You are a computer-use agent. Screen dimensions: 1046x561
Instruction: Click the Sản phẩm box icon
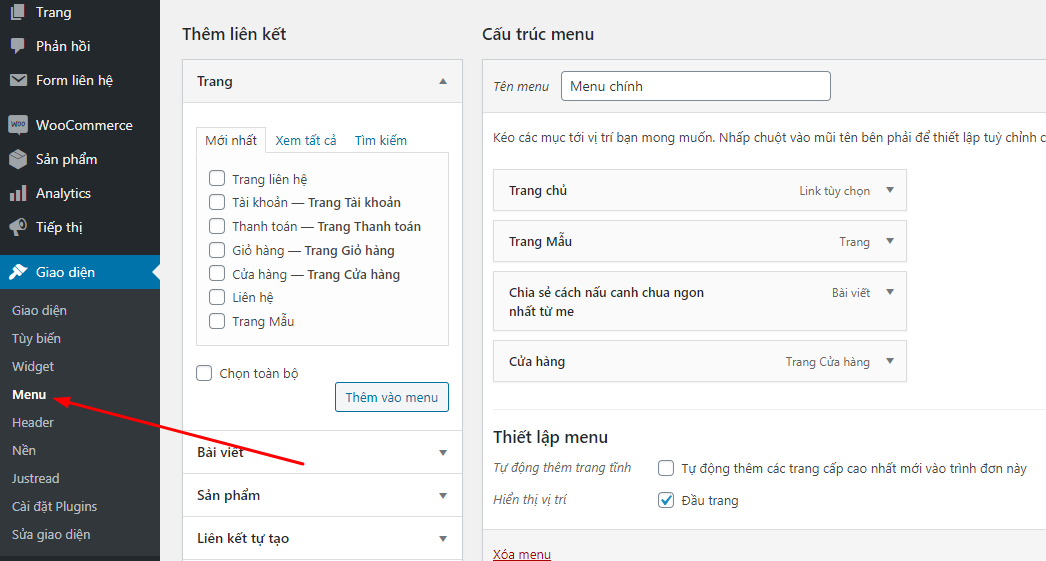(18, 159)
